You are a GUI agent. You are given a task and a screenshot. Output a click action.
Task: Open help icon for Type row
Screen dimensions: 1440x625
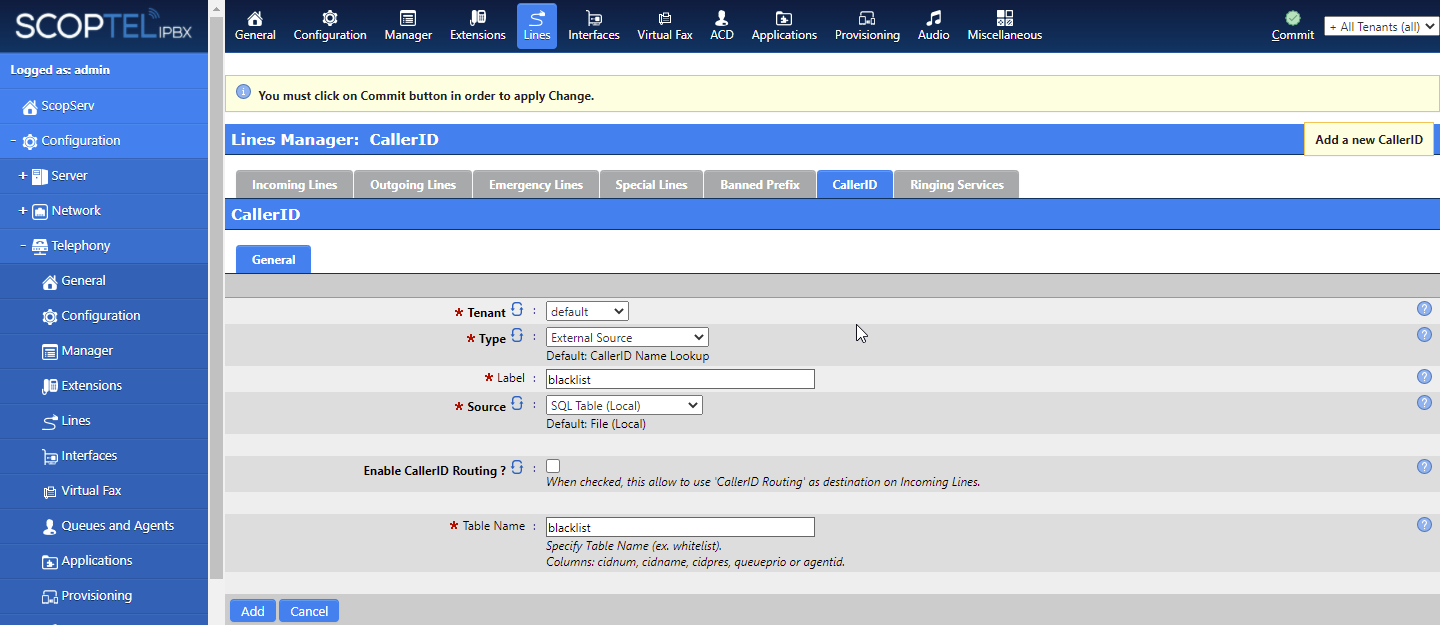(x=1424, y=335)
